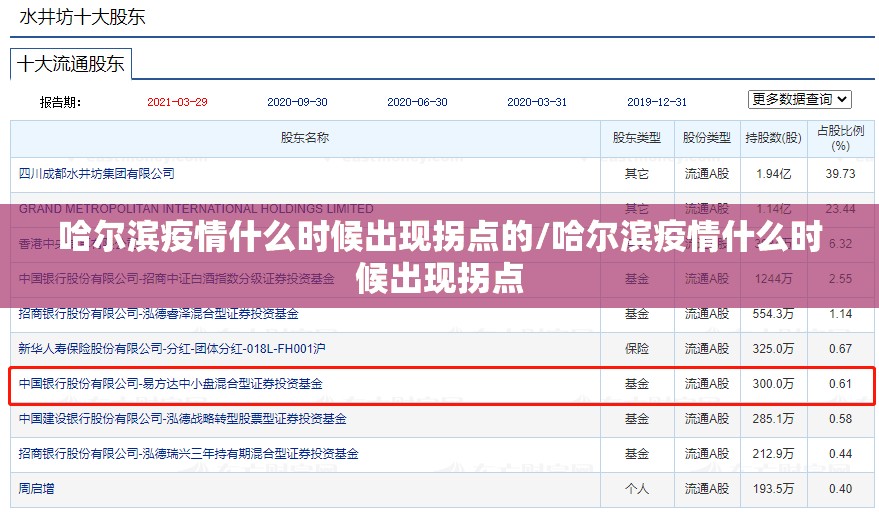Click the 39.73 percentage cell
The height and width of the screenshot is (512, 879).
840,174
